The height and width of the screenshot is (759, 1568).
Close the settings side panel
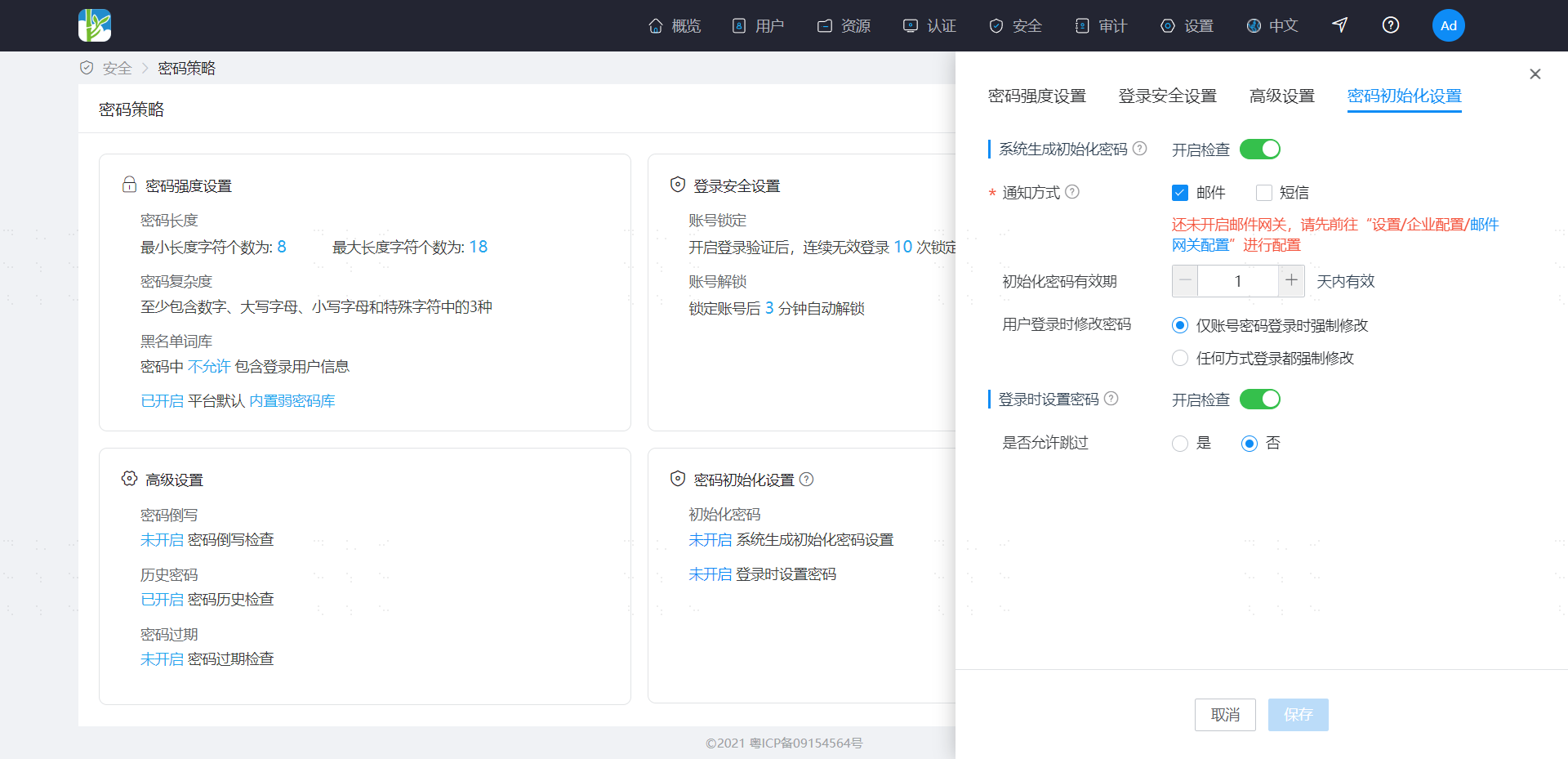click(x=1535, y=74)
